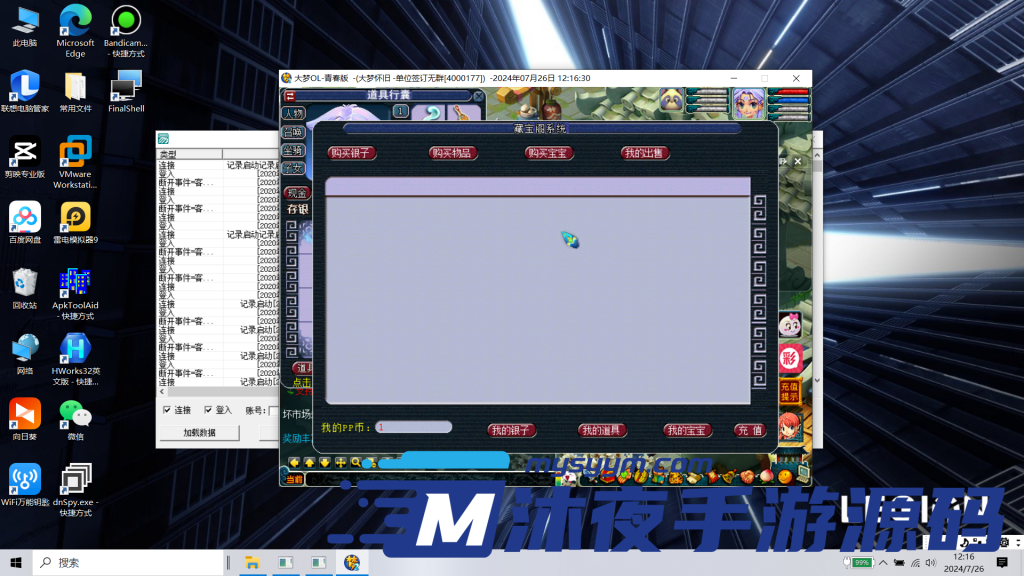Click the left arrow icon in chat bar

(295, 462)
